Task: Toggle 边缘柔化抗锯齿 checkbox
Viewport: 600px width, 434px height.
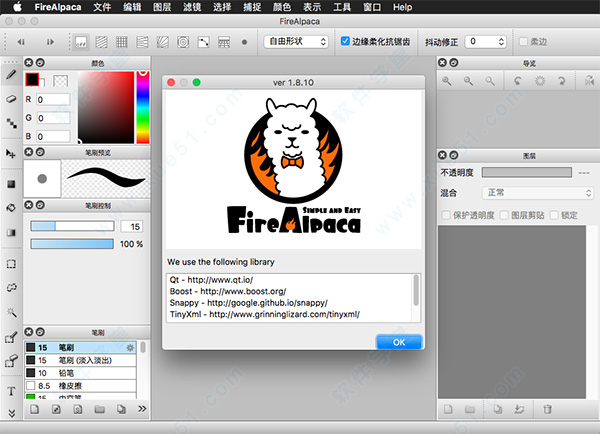Action: pos(345,41)
